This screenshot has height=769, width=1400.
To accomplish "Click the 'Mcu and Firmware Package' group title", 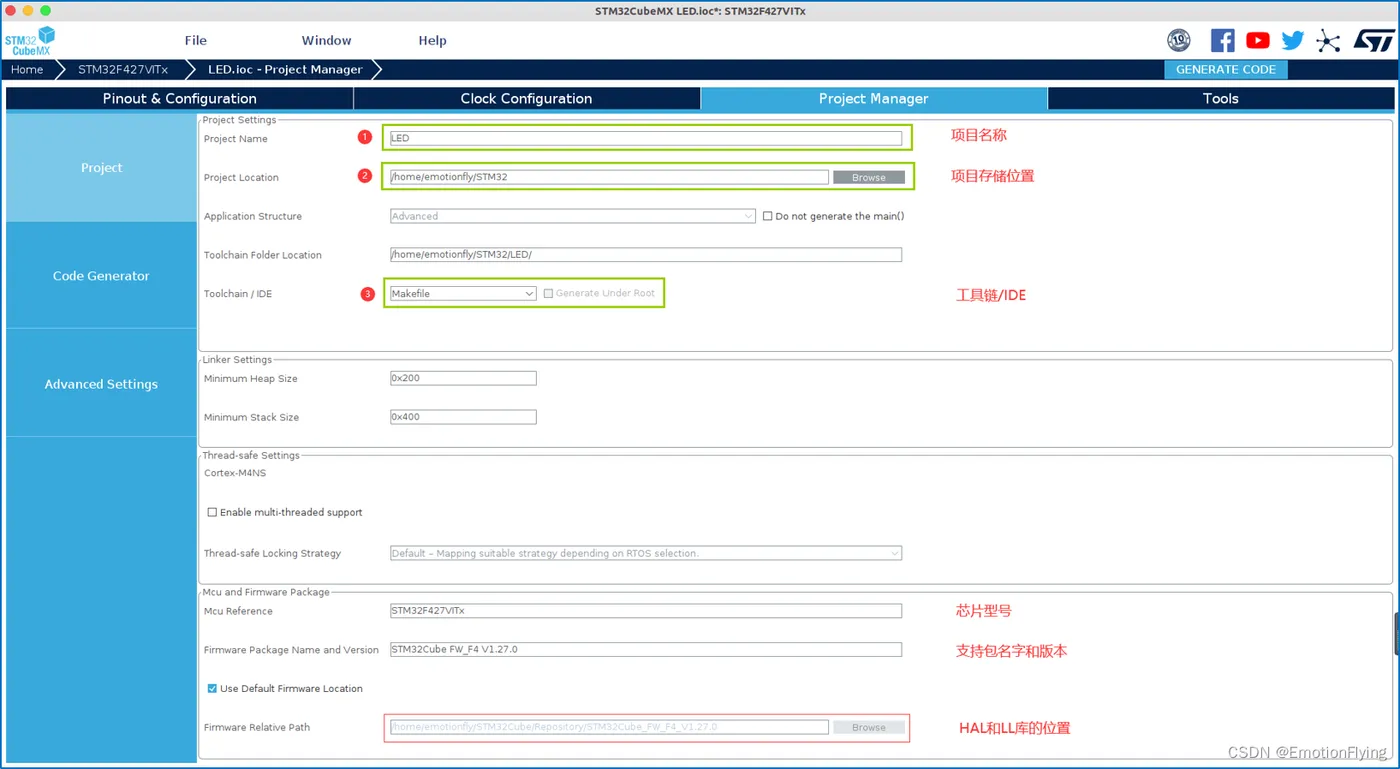I will click(x=266, y=592).
